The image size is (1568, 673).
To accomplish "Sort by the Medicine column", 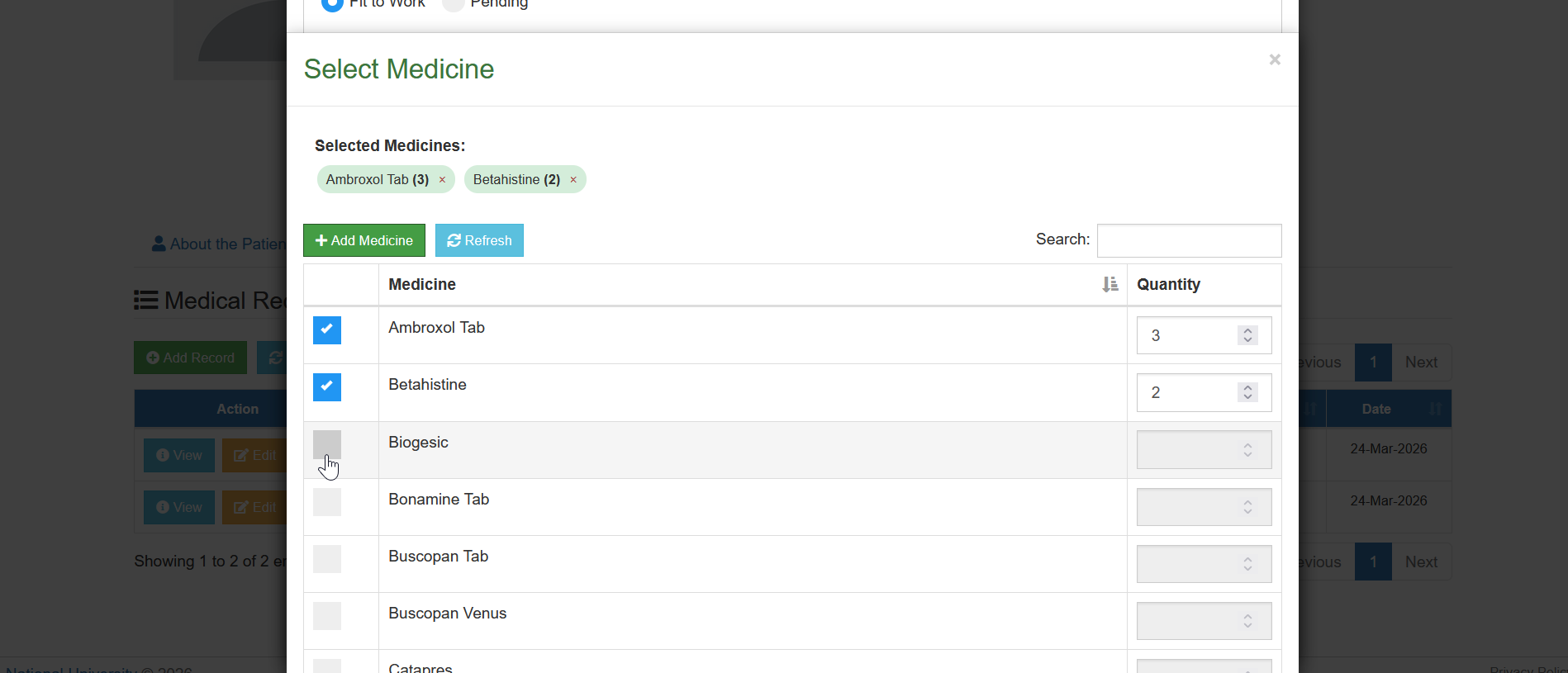I will coord(753,284).
